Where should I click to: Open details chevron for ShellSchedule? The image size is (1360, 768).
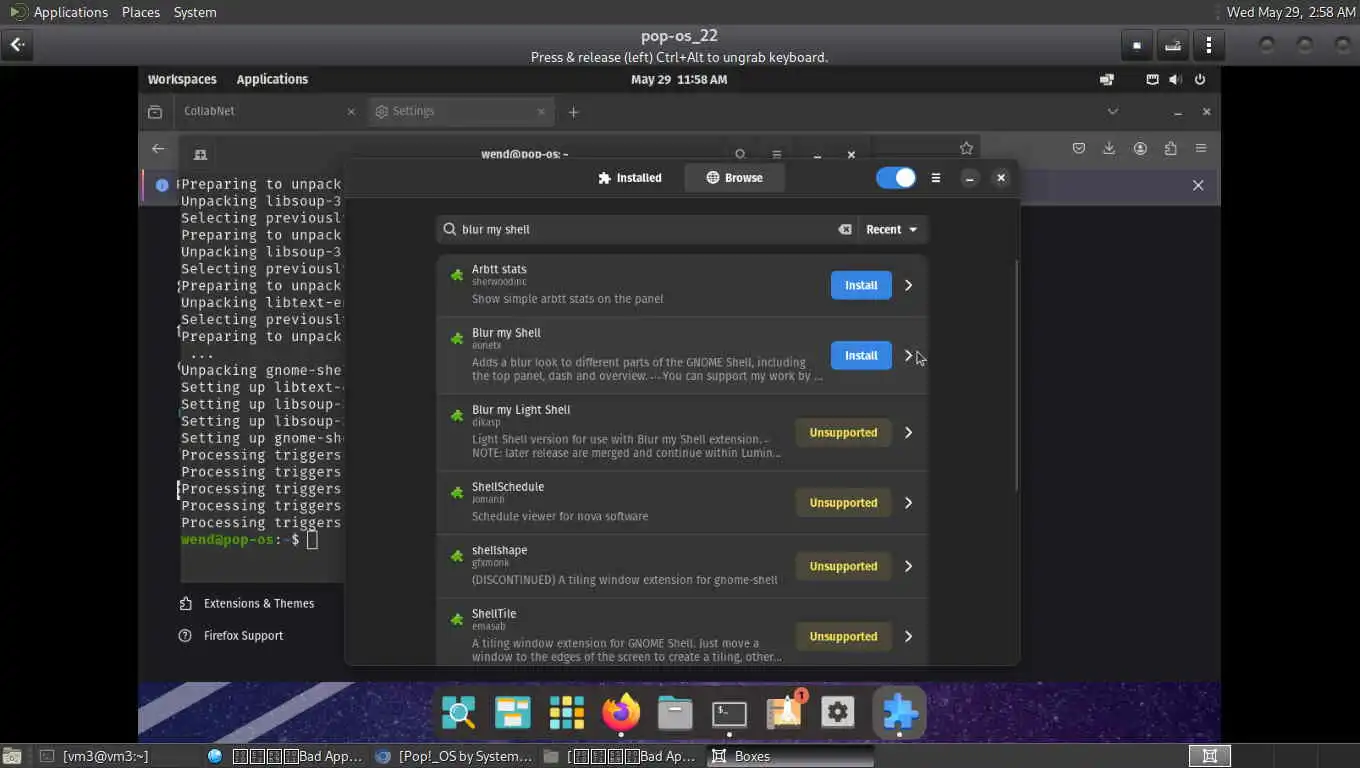click(908, 503)
